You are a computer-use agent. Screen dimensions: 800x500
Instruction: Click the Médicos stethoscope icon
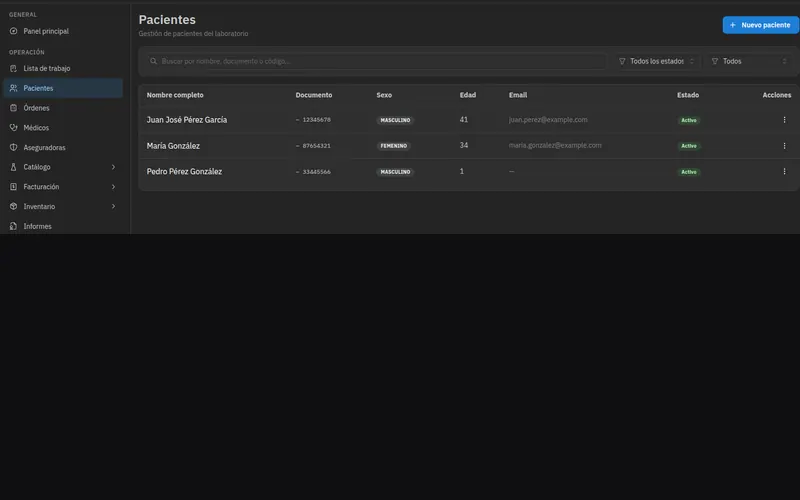click(x=13, y=128)
